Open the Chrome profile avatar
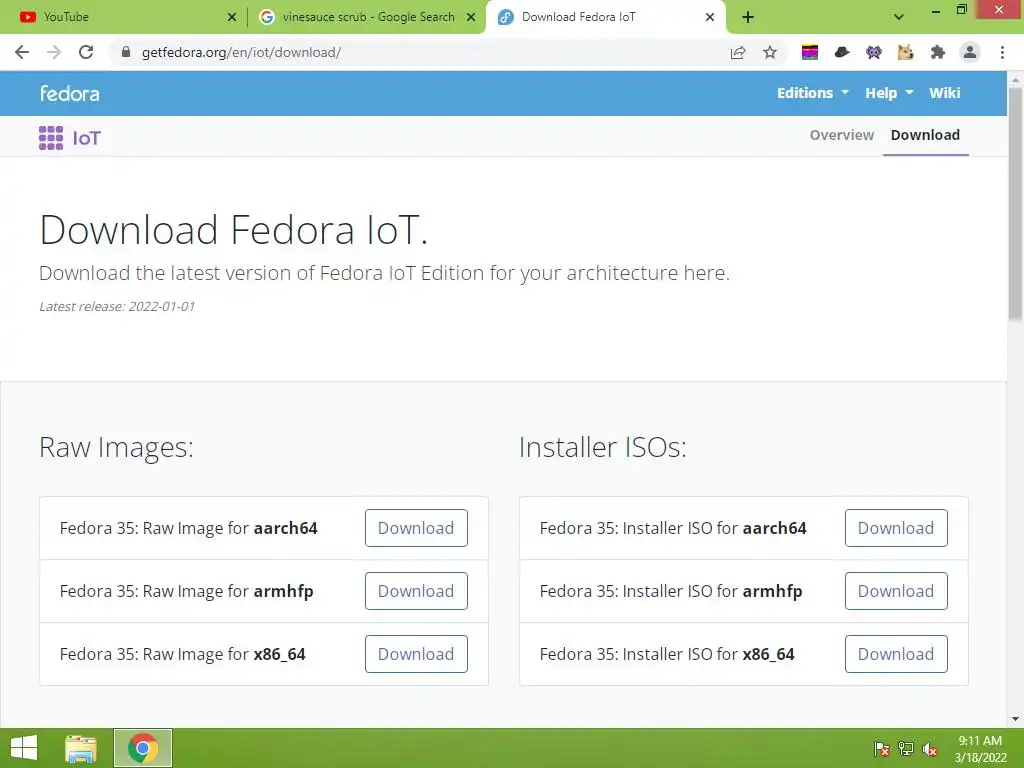Image resolution: width=1024 pixels, height=768 pixels. 970,52
